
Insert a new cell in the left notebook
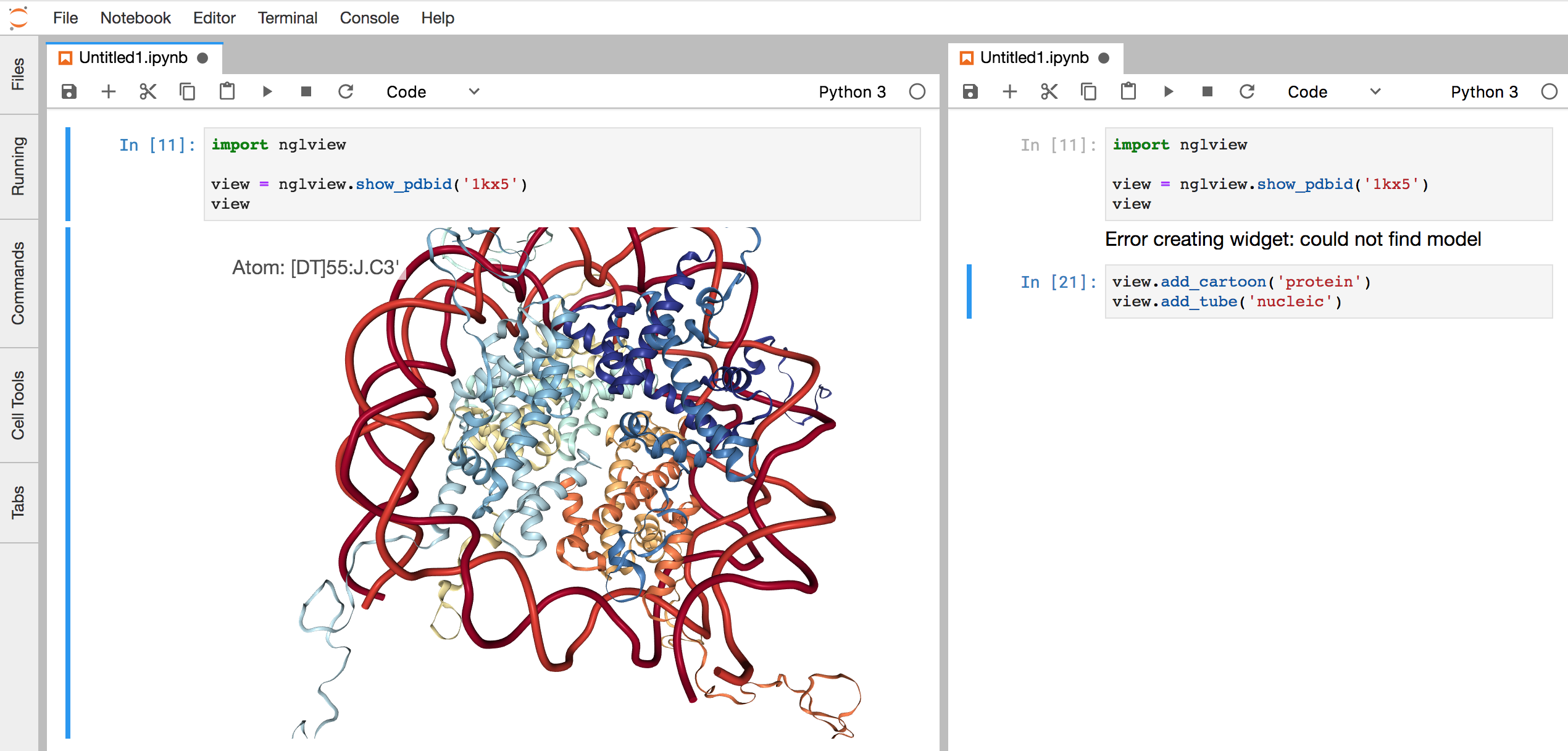click(x=108, y=91)
